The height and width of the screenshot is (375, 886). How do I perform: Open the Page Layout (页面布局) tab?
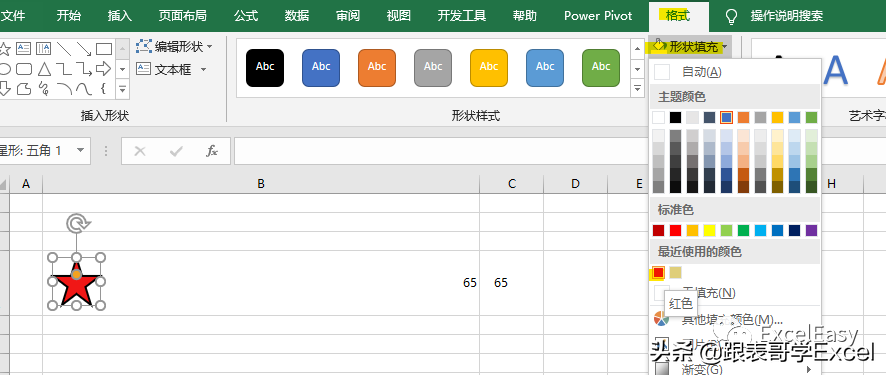tap(183, 16)
